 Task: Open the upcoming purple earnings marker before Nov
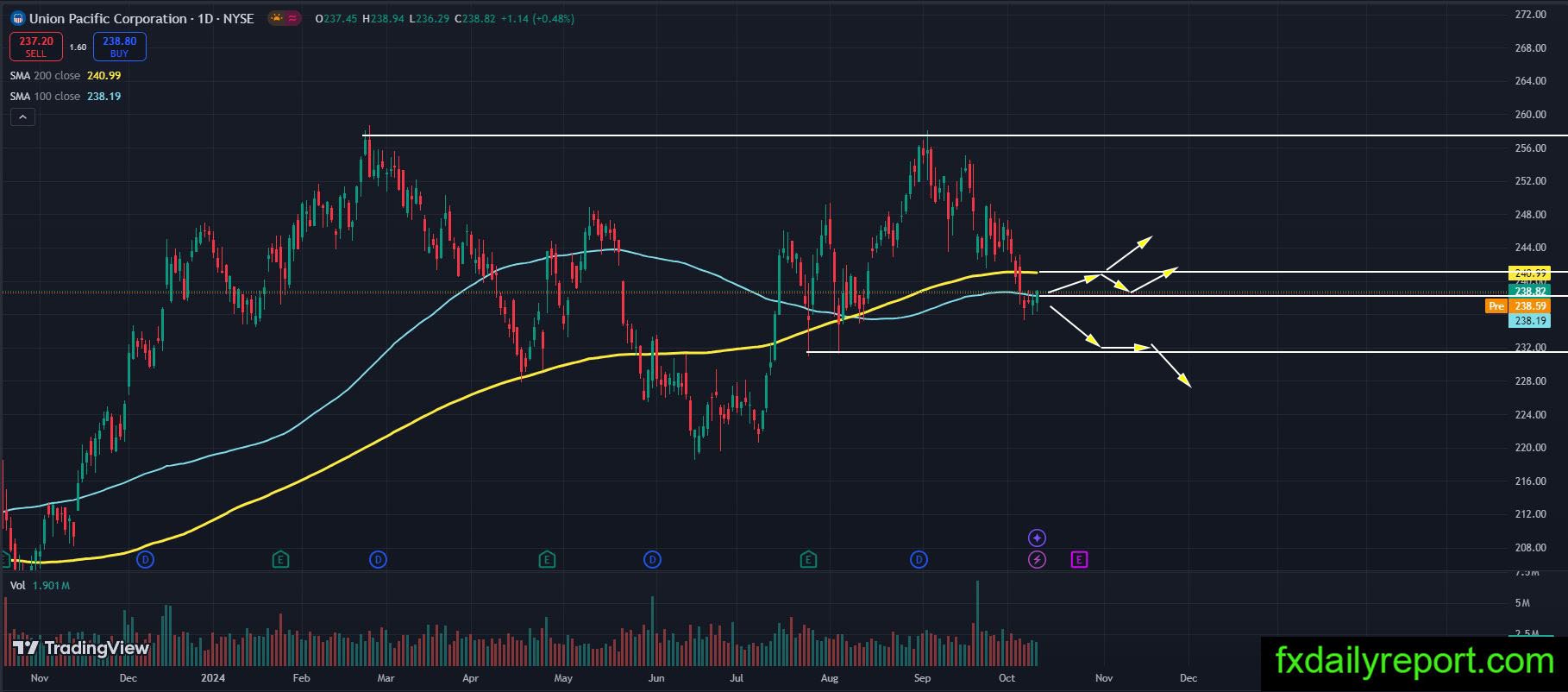1079,560
